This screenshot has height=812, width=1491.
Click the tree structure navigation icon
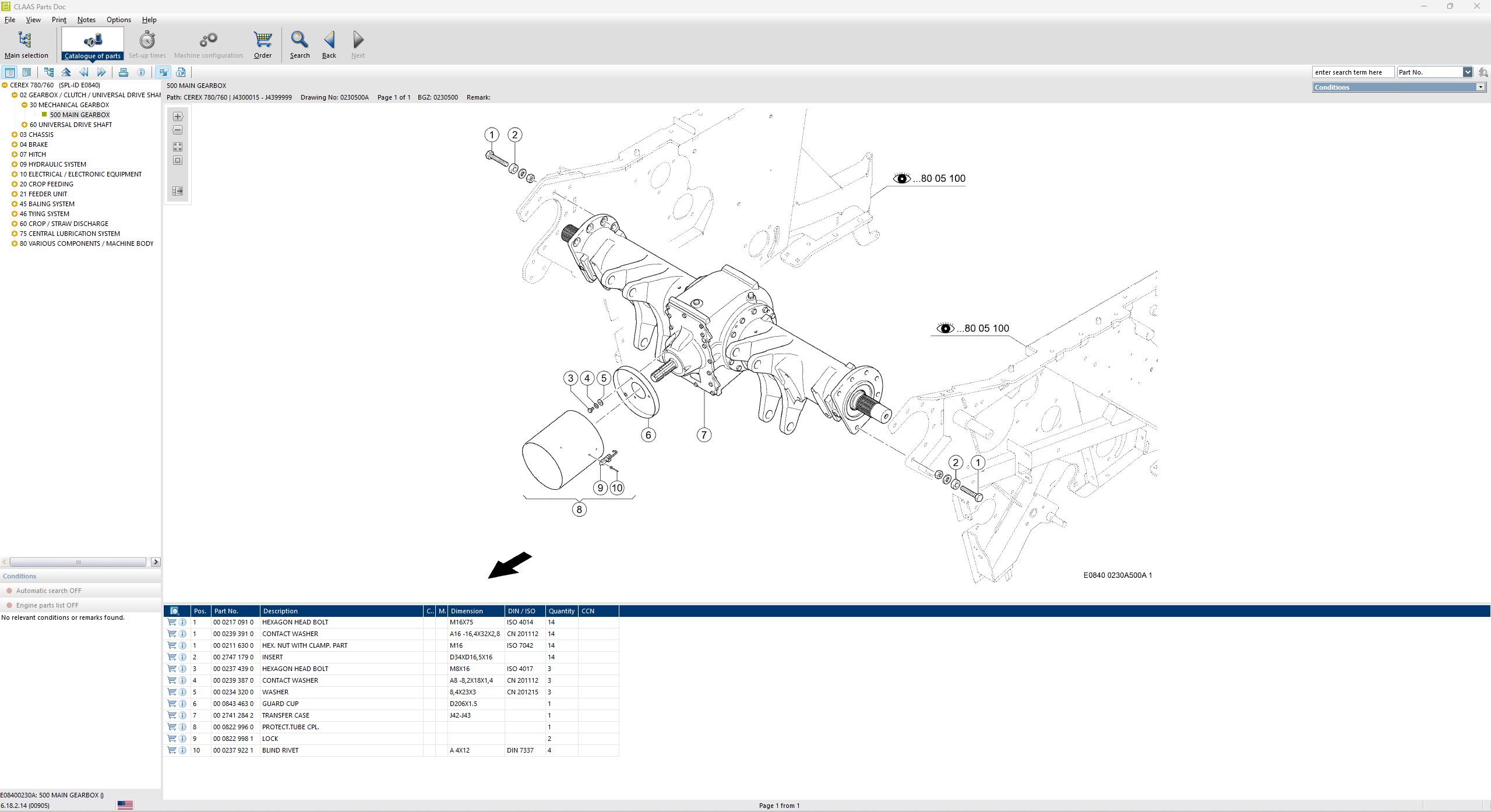click(x=48, y=72)
